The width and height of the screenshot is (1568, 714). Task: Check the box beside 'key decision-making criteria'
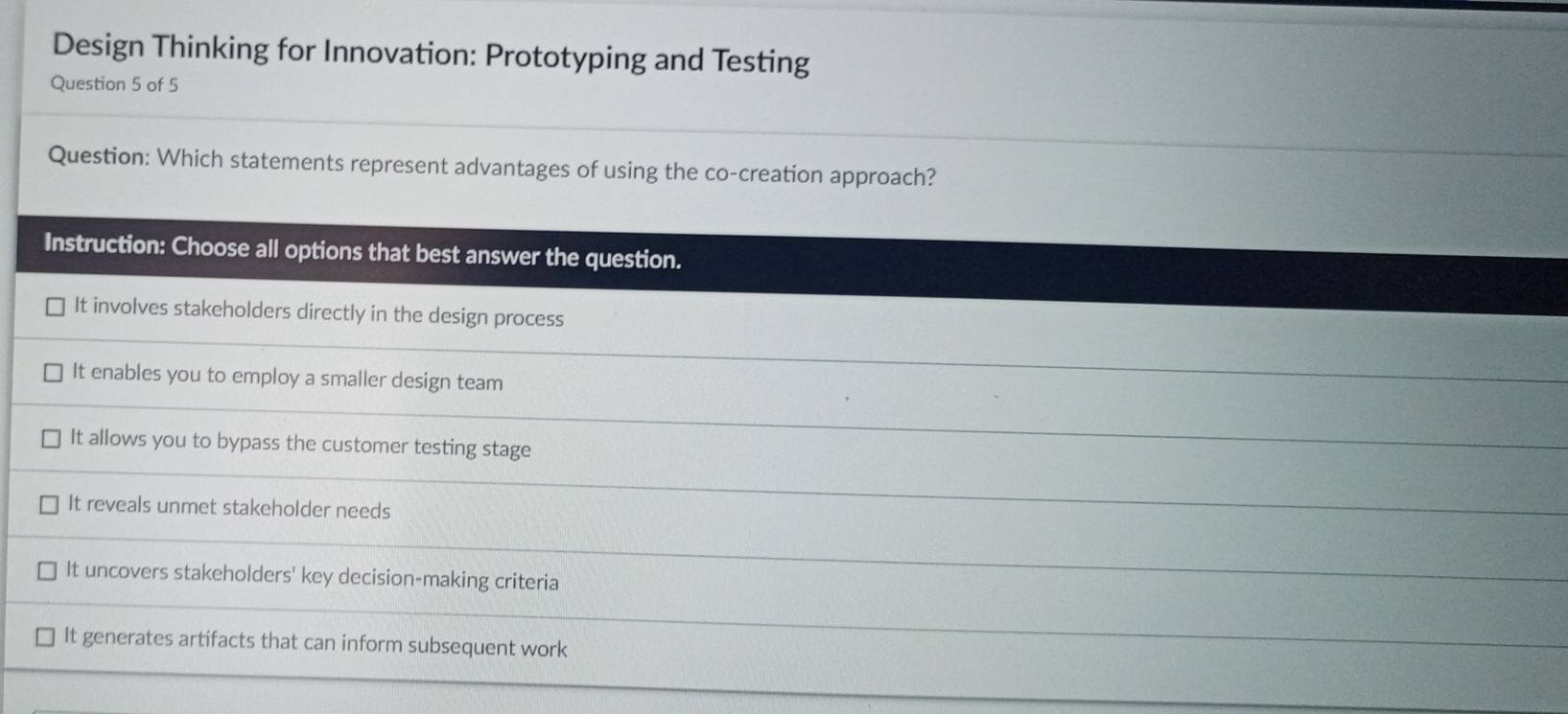point(46,571)
